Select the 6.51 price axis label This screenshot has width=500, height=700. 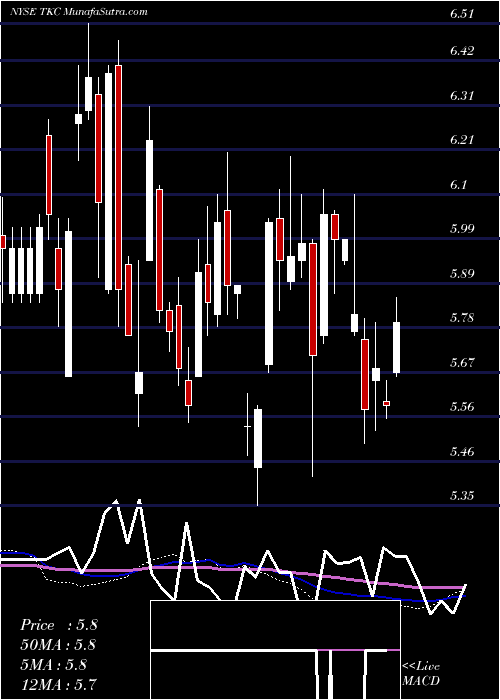tap(462, 14)
